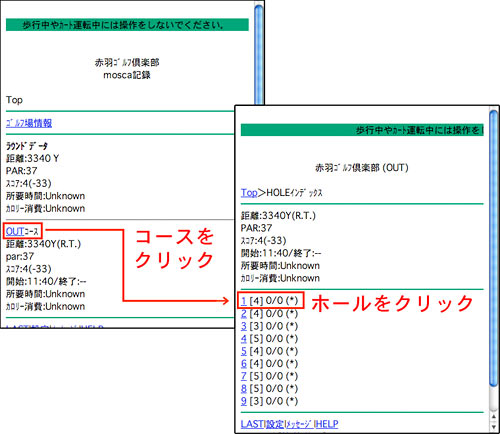Select hole 3 link

pyautogui.click(x=244, y=326)
